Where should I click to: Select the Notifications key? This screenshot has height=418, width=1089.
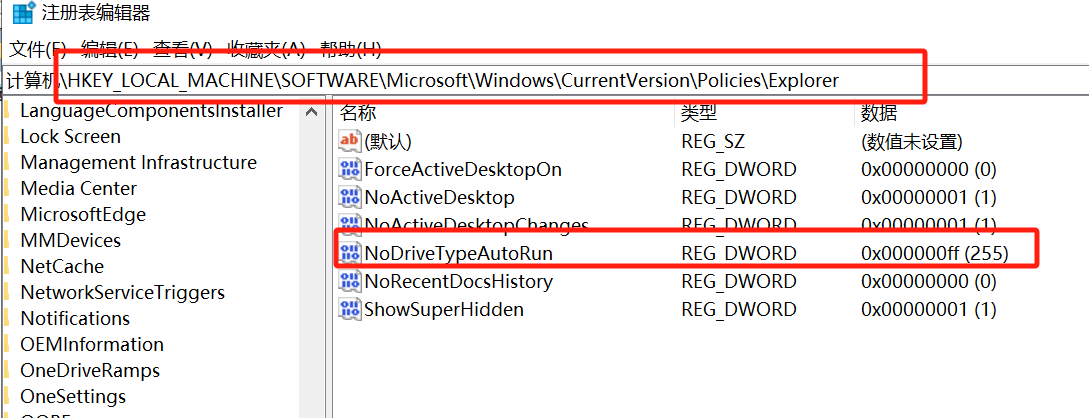point(75,318)
